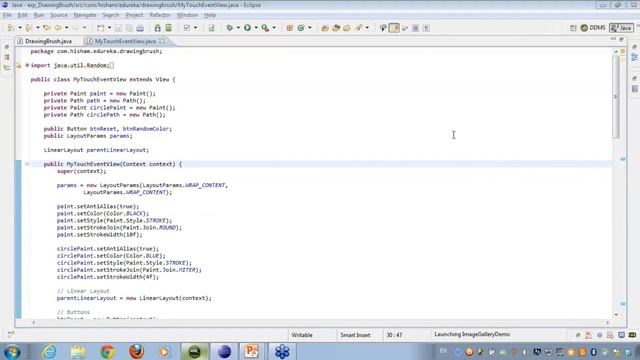Open the Refactor menu
The image size is (640, 360).
[x=160, y=15]
